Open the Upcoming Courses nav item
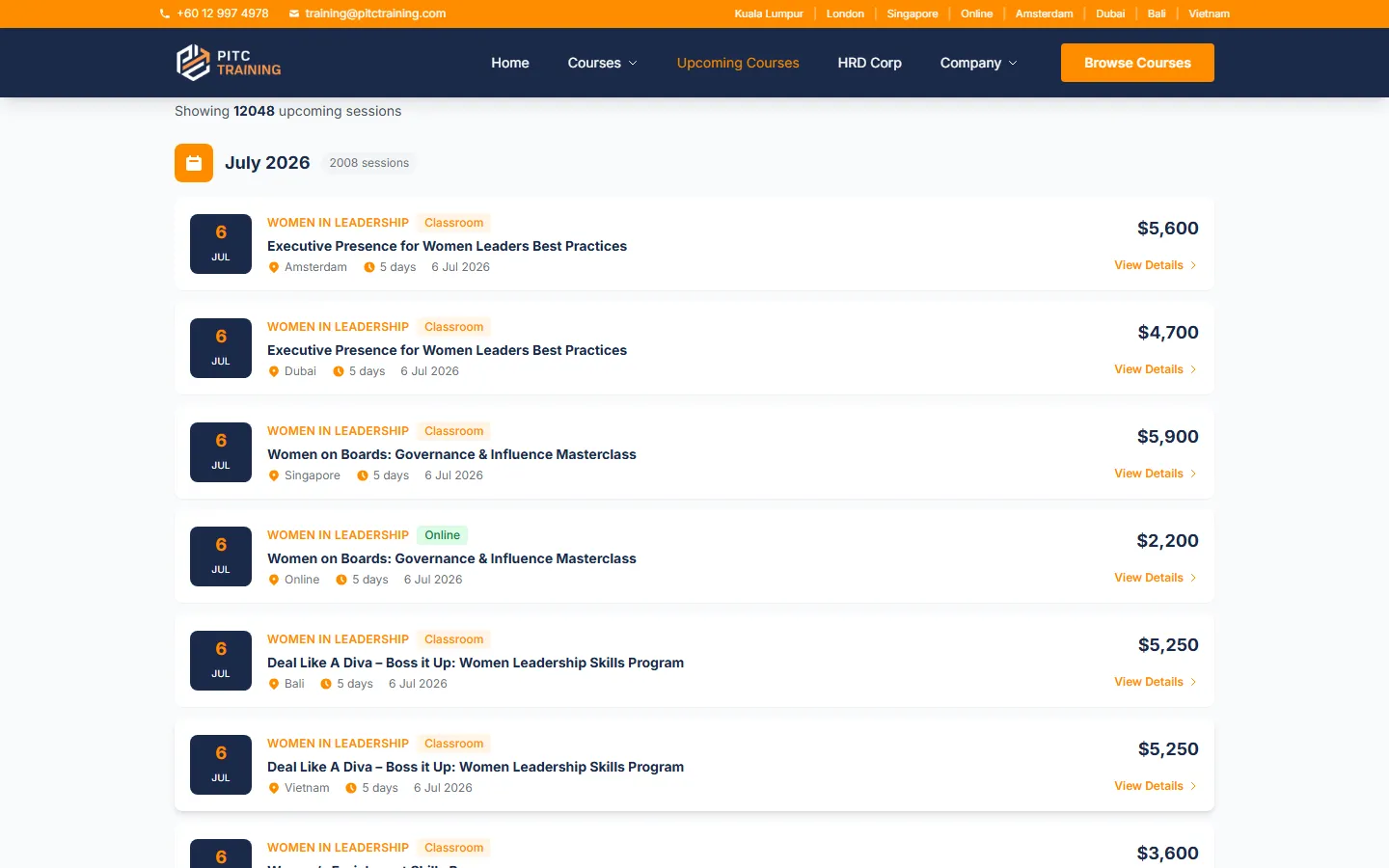The image size is (1389, 868). coord(738,63)
